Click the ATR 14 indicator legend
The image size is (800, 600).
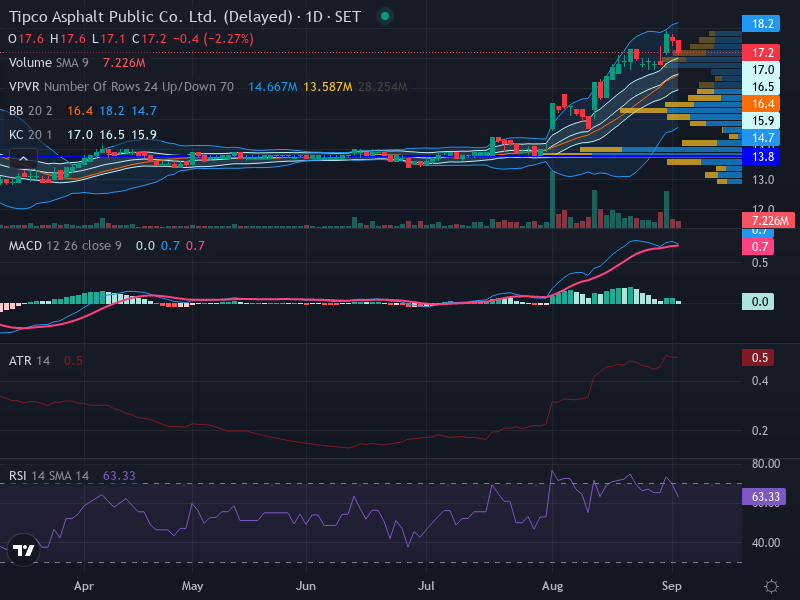point(29,361)
